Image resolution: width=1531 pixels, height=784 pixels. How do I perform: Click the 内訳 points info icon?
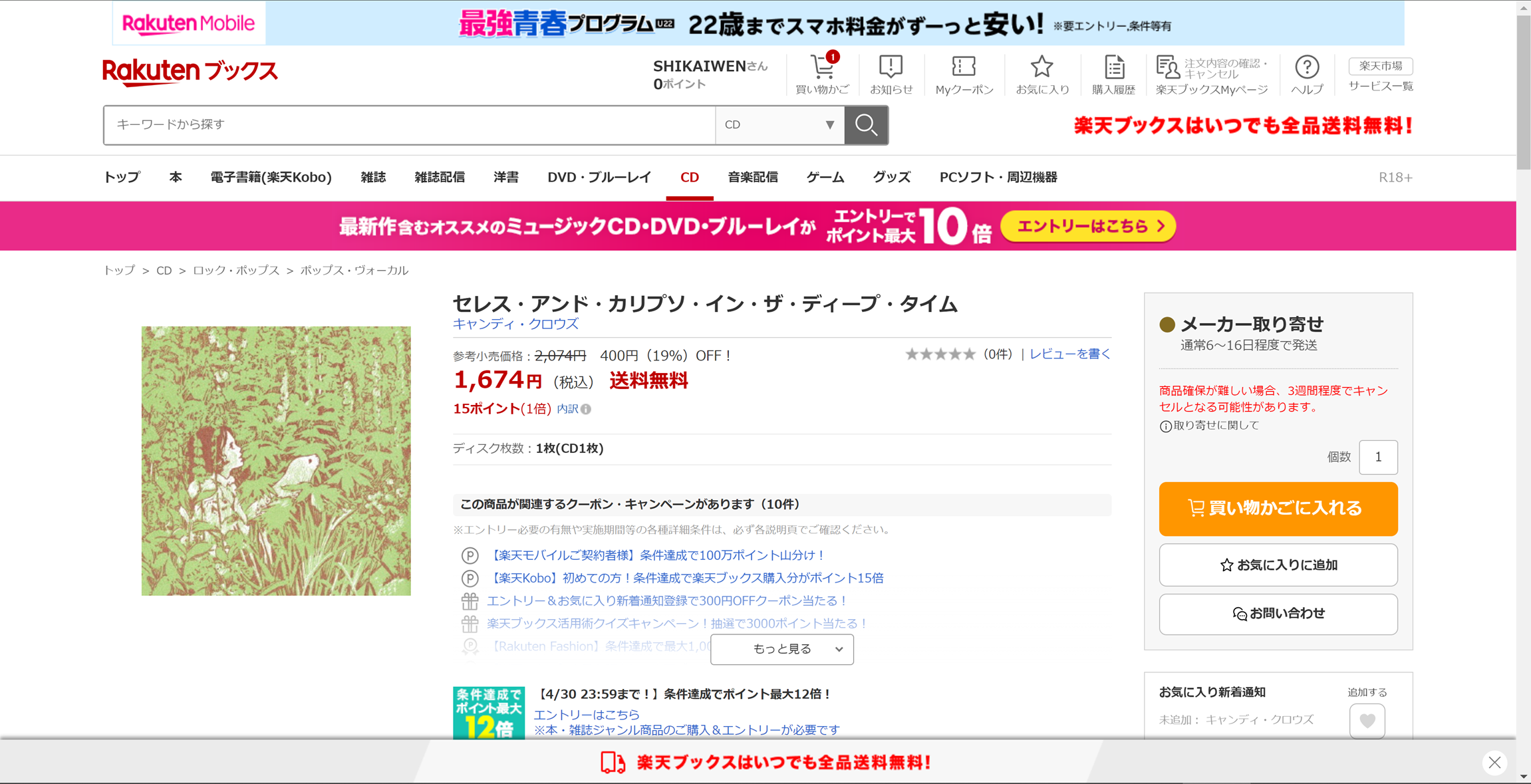586,410
